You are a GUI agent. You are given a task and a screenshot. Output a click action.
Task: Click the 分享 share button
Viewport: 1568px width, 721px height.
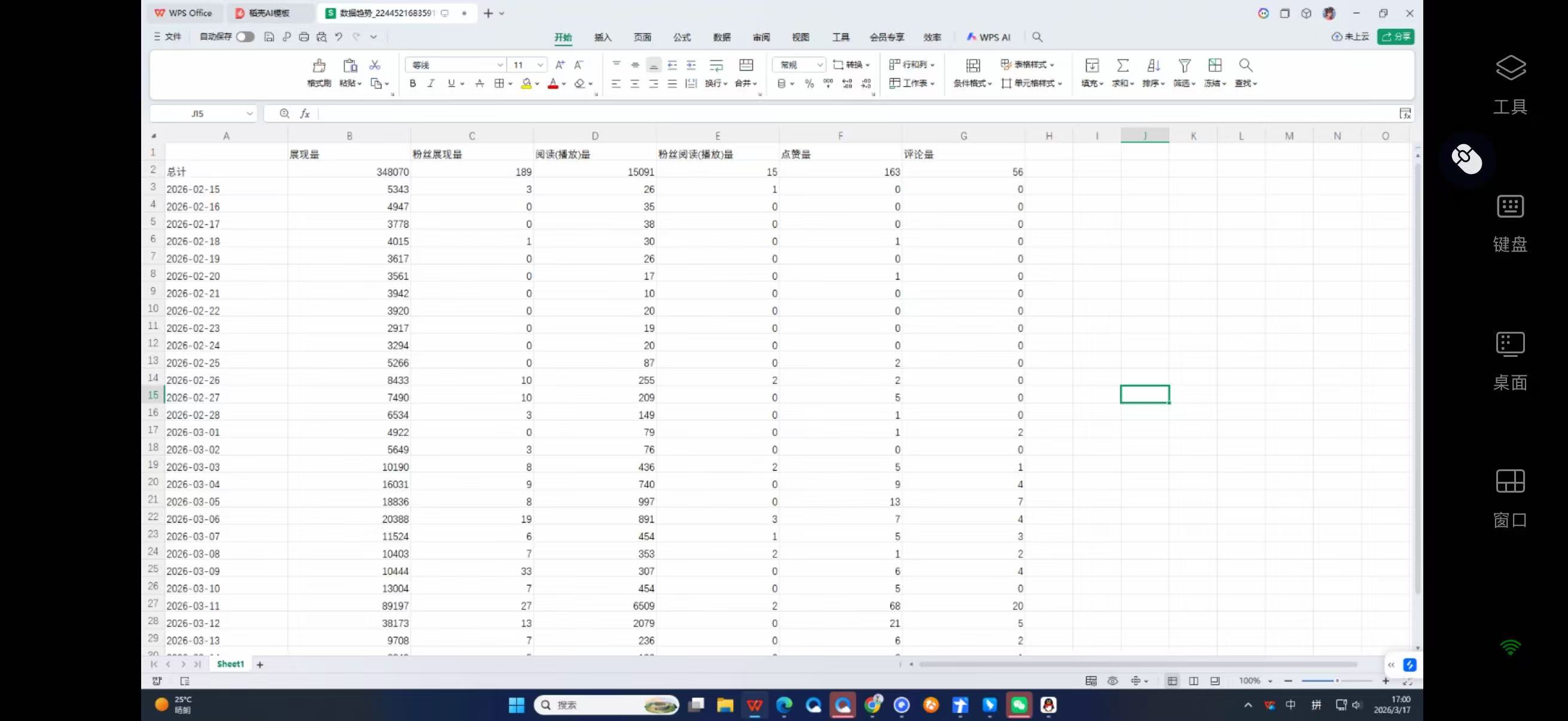(1396, 36)
